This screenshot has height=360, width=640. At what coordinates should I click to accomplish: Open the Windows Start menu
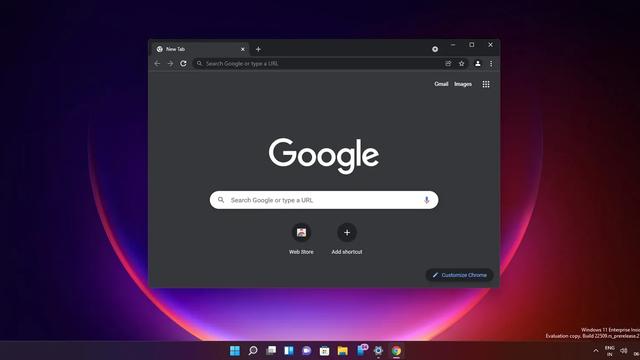point(235,351)
